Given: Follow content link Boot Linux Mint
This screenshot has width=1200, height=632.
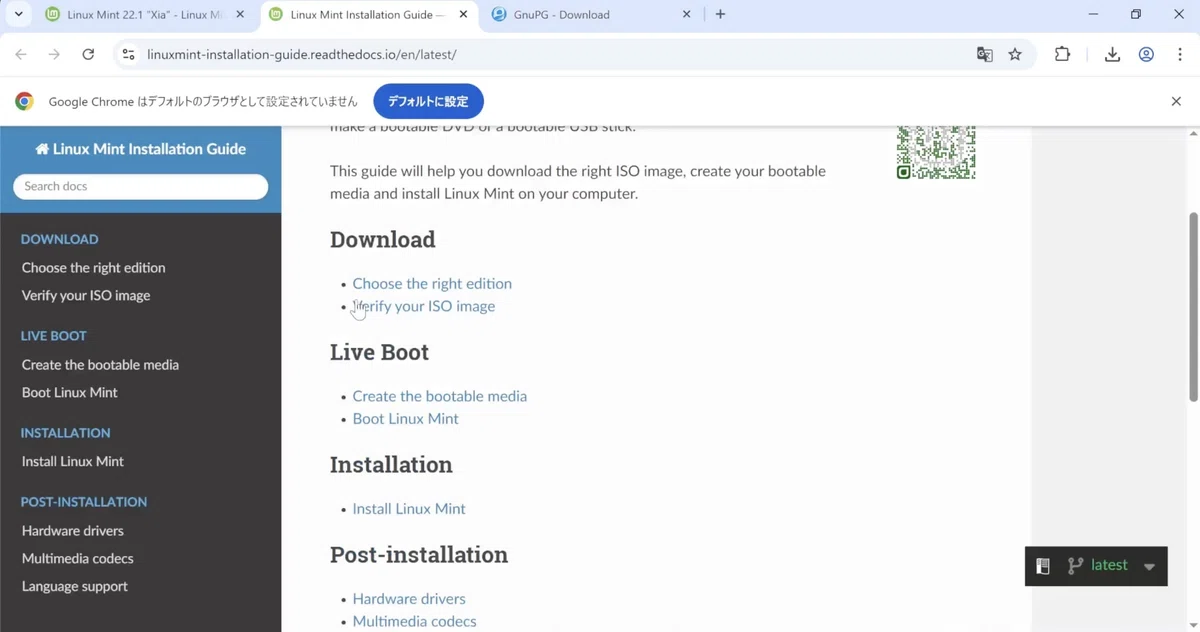Looking at the screenshot, I should pos(406,419).
